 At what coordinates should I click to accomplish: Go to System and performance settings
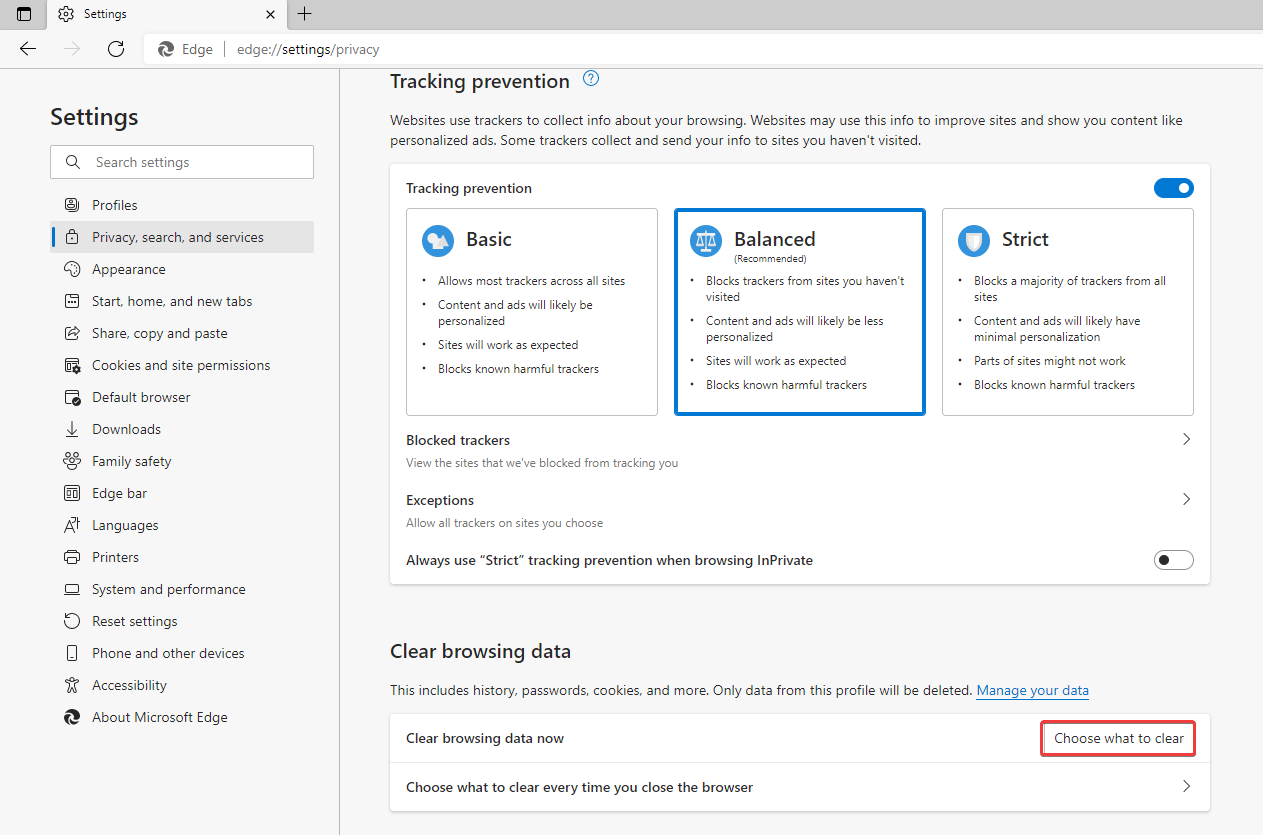coord(168,589)
